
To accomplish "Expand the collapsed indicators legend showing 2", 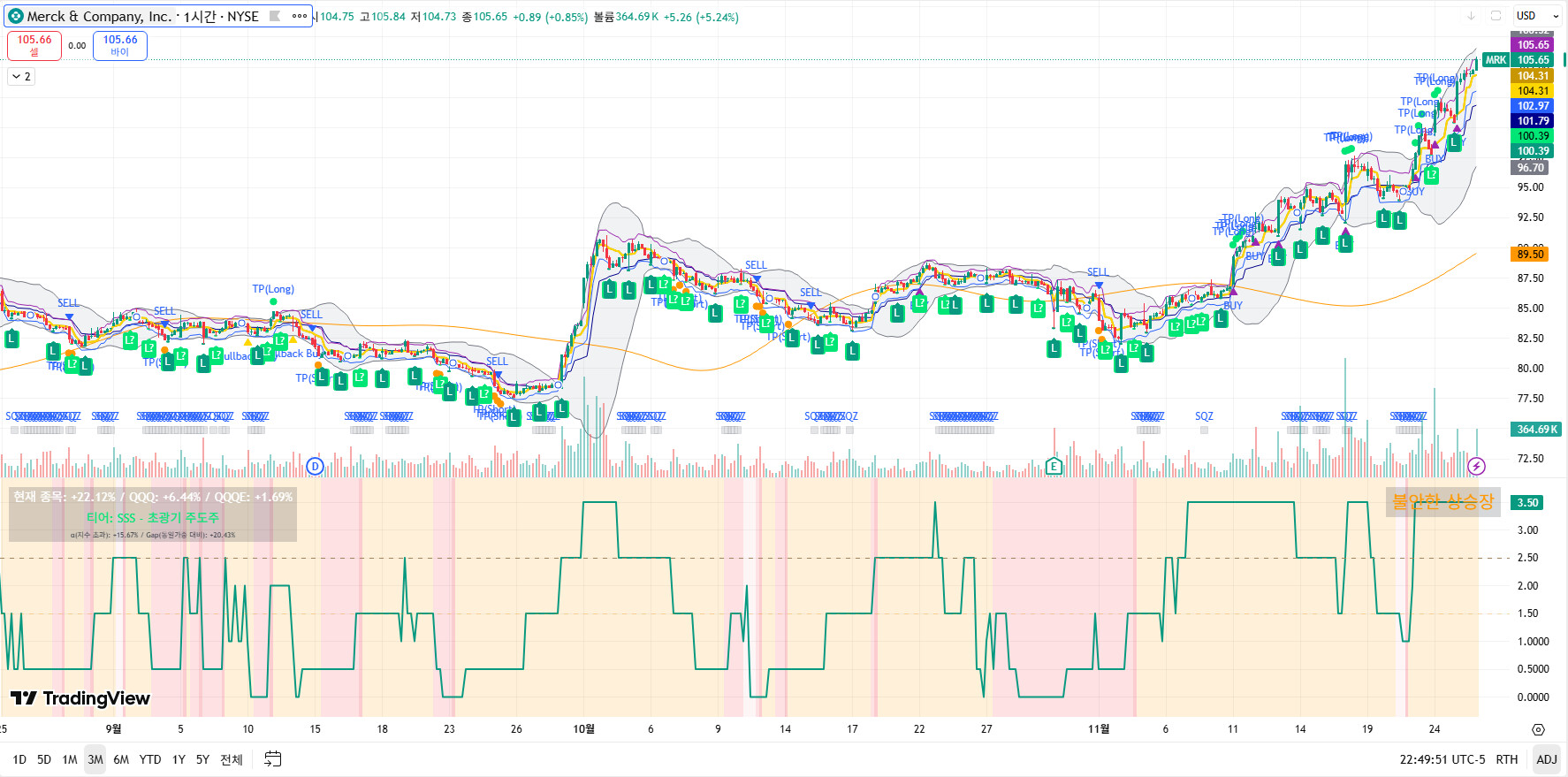I will (21, 77).
